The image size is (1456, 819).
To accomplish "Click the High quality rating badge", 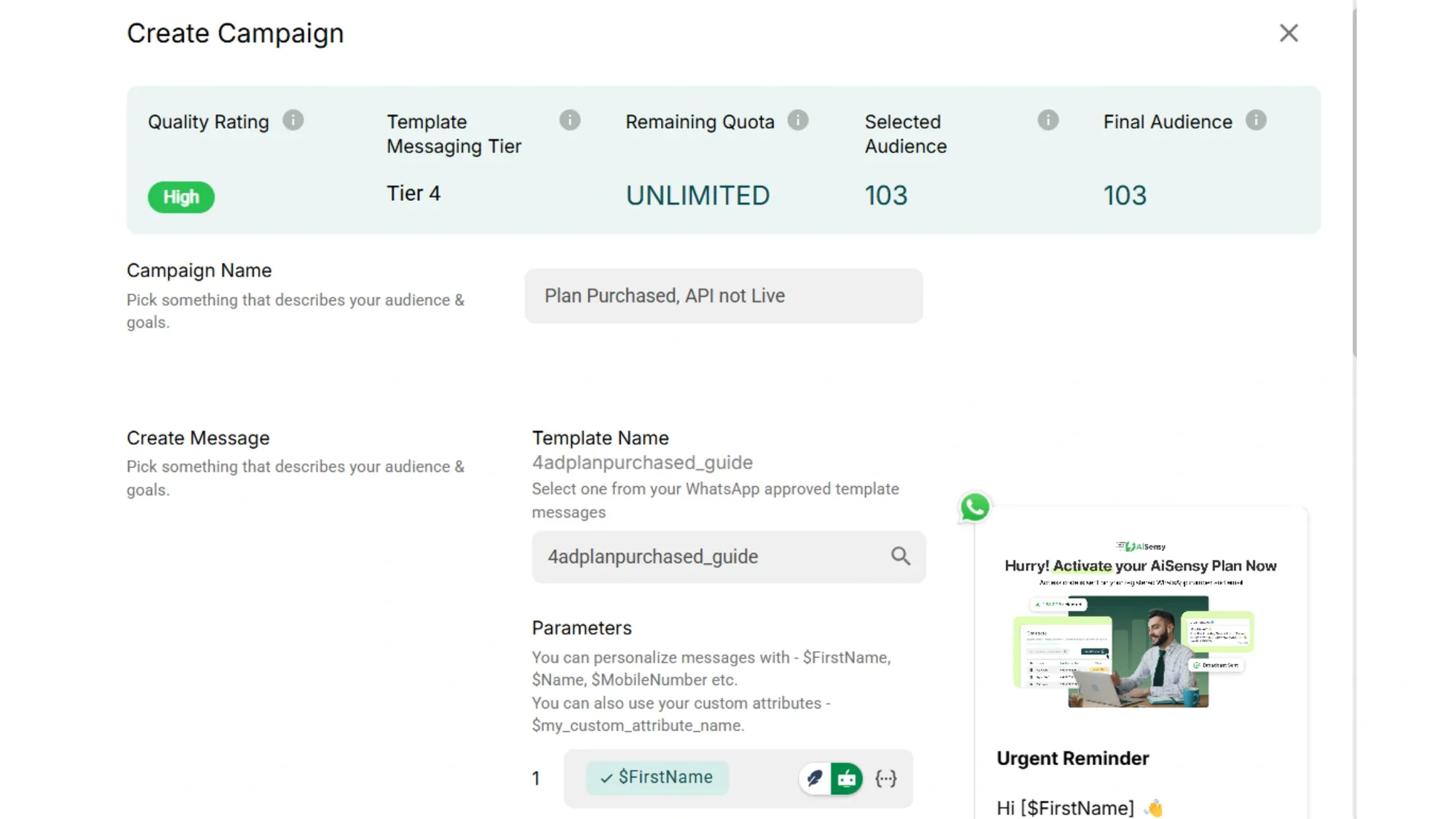I will [181, 197].
